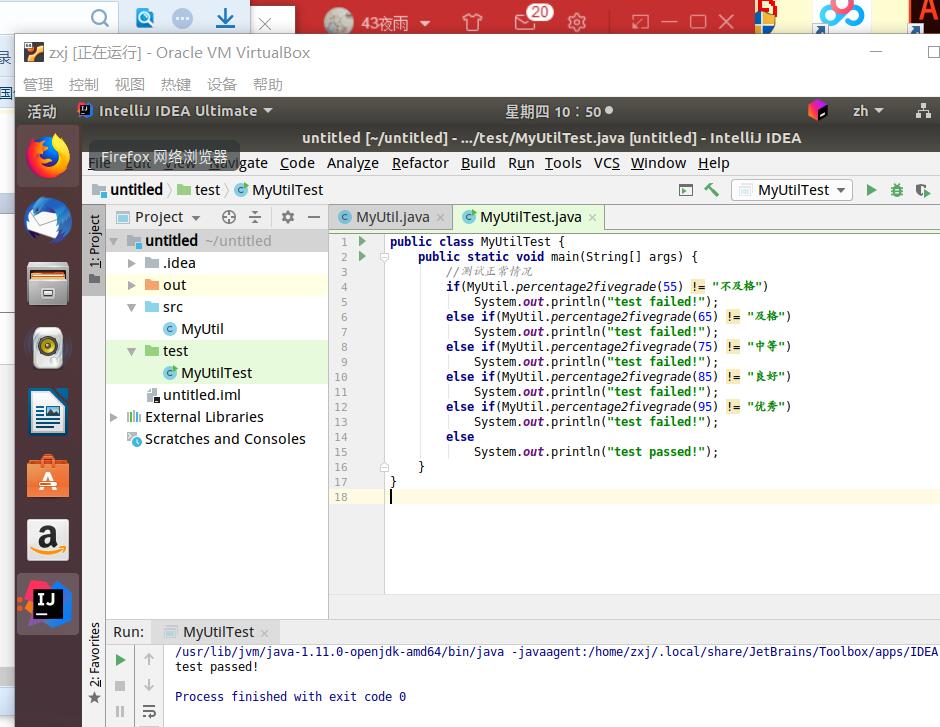Open the Files manager from the dock
940x727 pixels.
(x=48, y=284)
